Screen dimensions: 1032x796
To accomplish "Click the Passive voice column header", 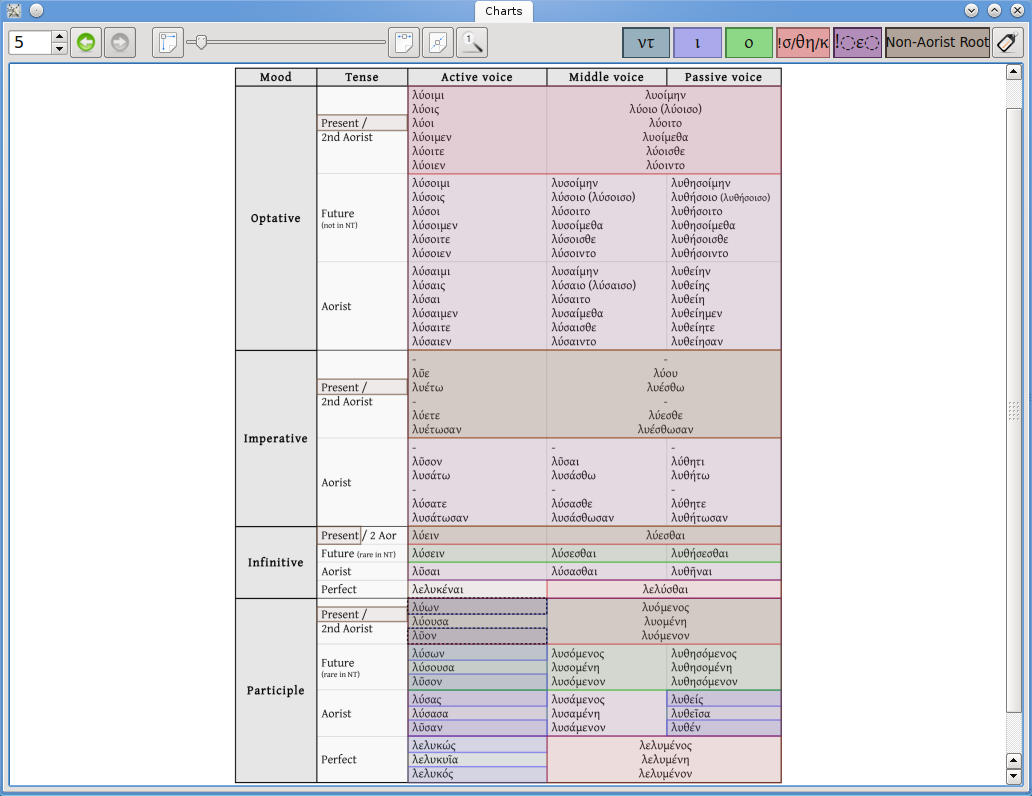I will [723, 77].
